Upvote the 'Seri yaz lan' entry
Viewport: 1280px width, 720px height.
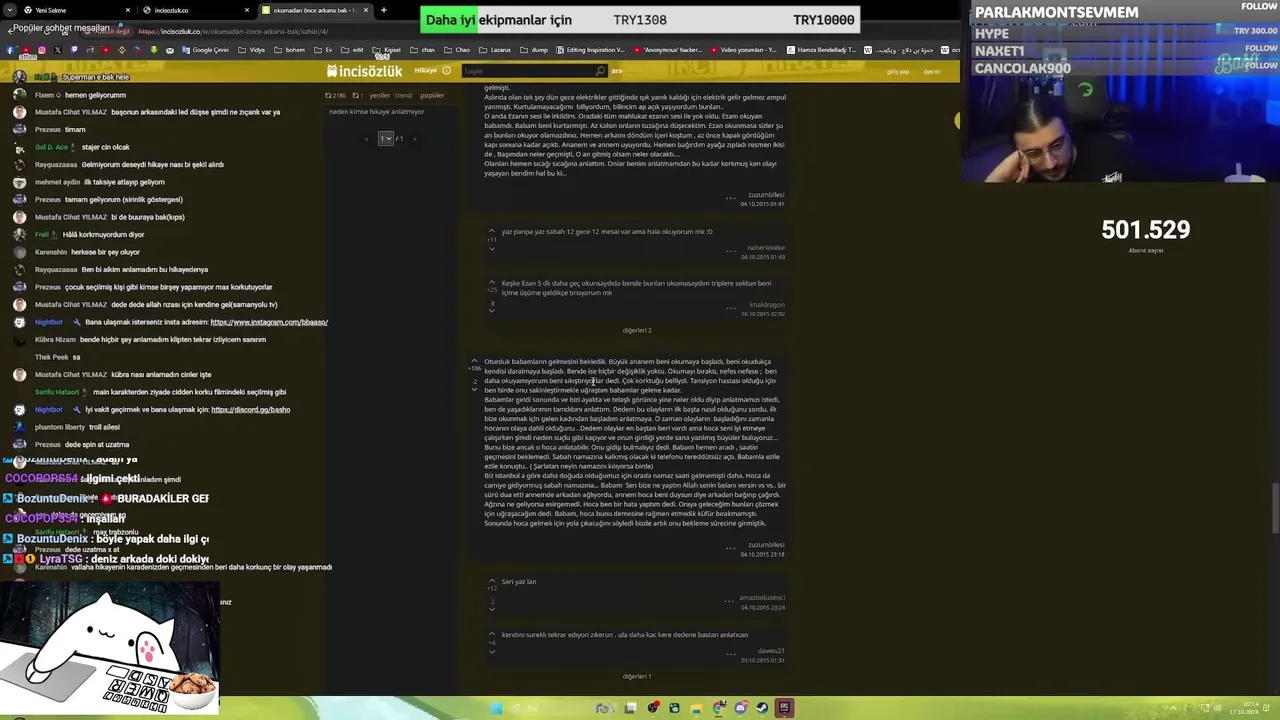(491, 581)
